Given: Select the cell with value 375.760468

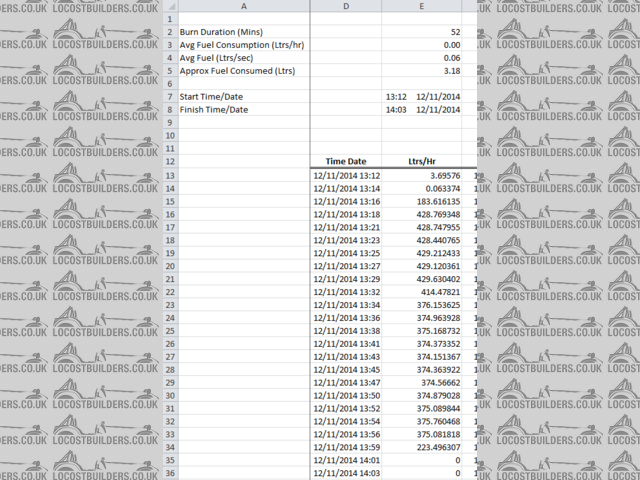Looking at the screenshot, I should click(422, 422).
